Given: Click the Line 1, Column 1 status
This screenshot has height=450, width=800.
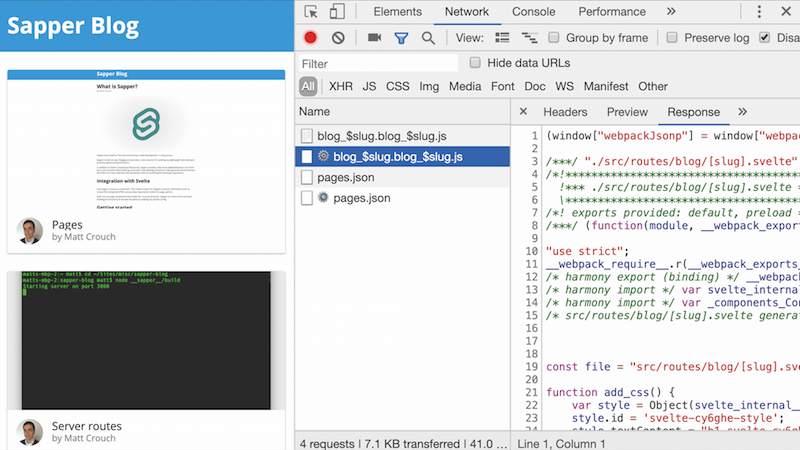Looking at the screenshot, I should tap(561, 443).
